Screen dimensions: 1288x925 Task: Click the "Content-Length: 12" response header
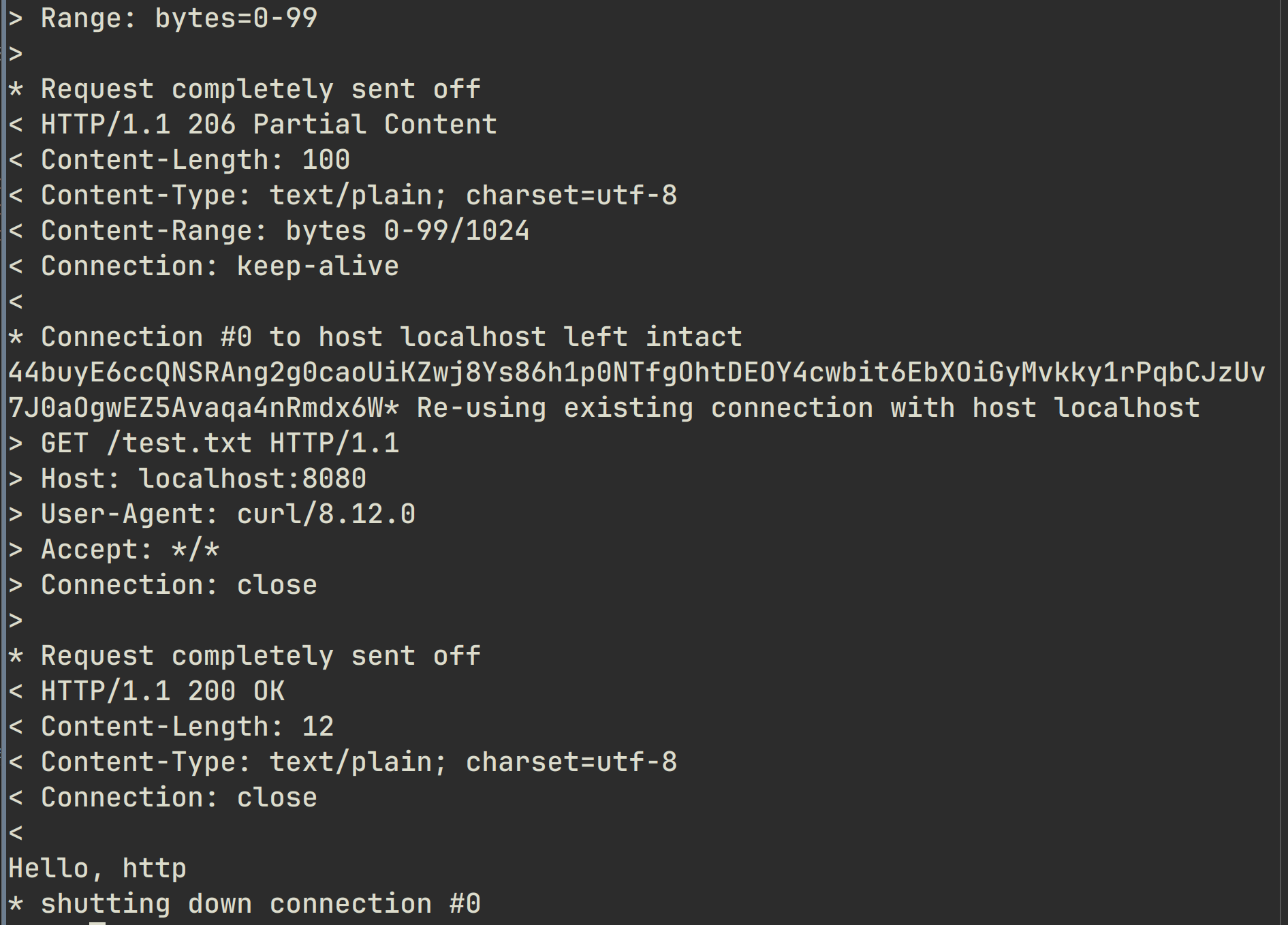tap(187, 727)
